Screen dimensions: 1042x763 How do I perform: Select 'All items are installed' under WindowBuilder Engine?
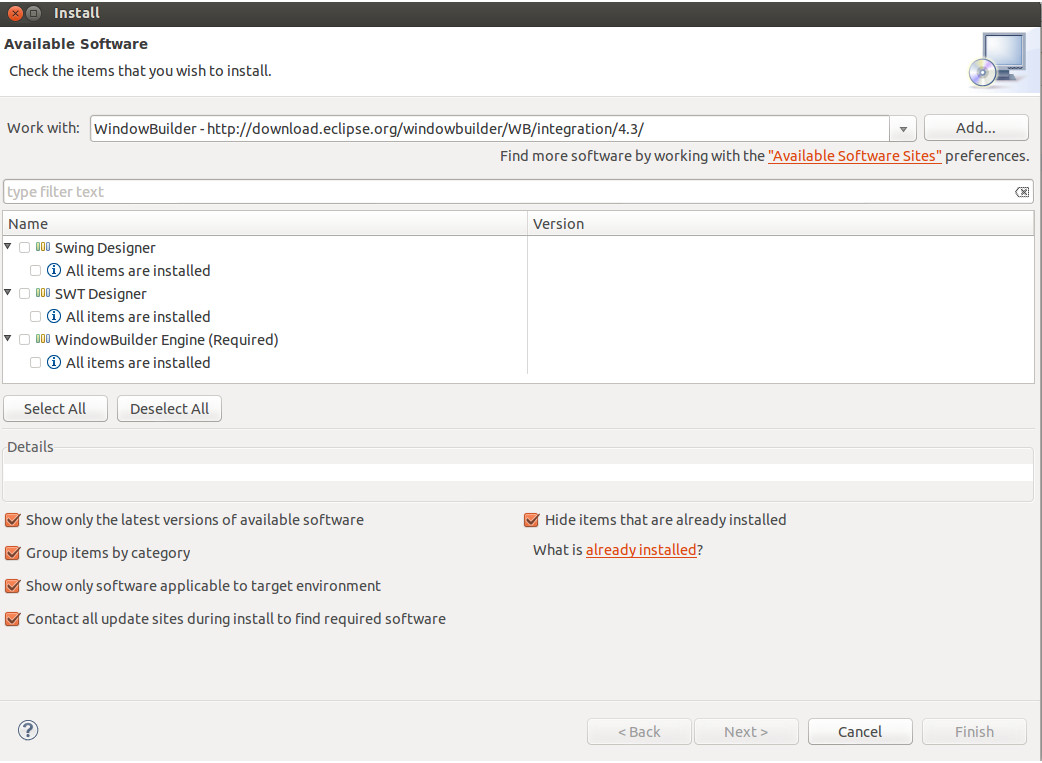click(138, 362)
